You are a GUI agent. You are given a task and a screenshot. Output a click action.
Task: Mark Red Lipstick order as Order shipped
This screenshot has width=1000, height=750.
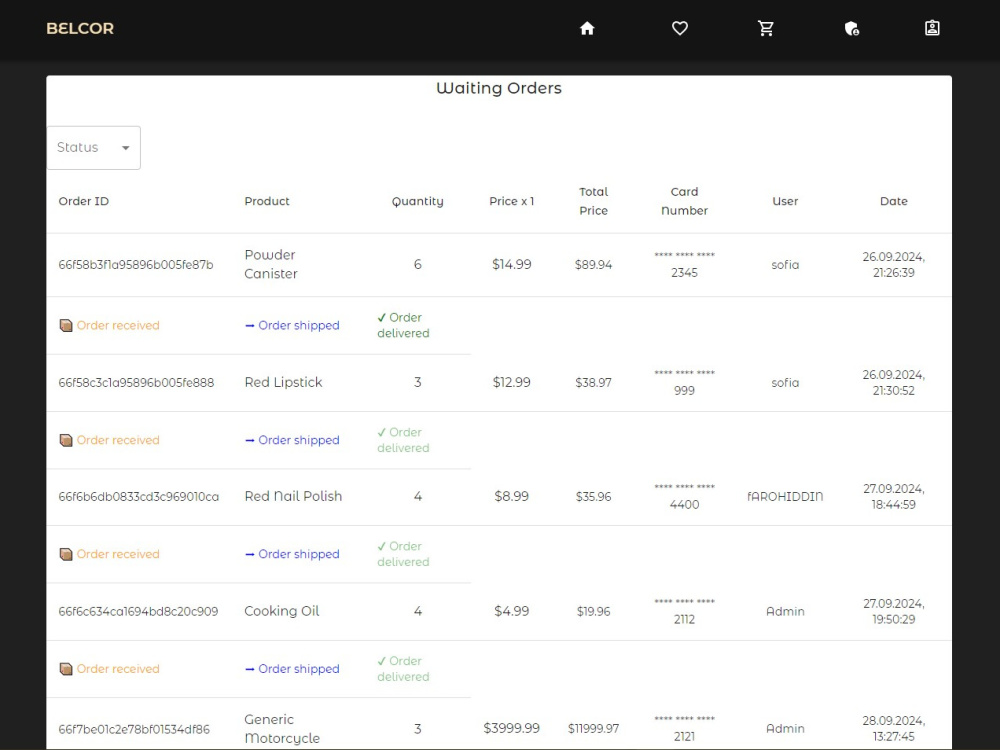pyautogui.click(x=292, y=440)
